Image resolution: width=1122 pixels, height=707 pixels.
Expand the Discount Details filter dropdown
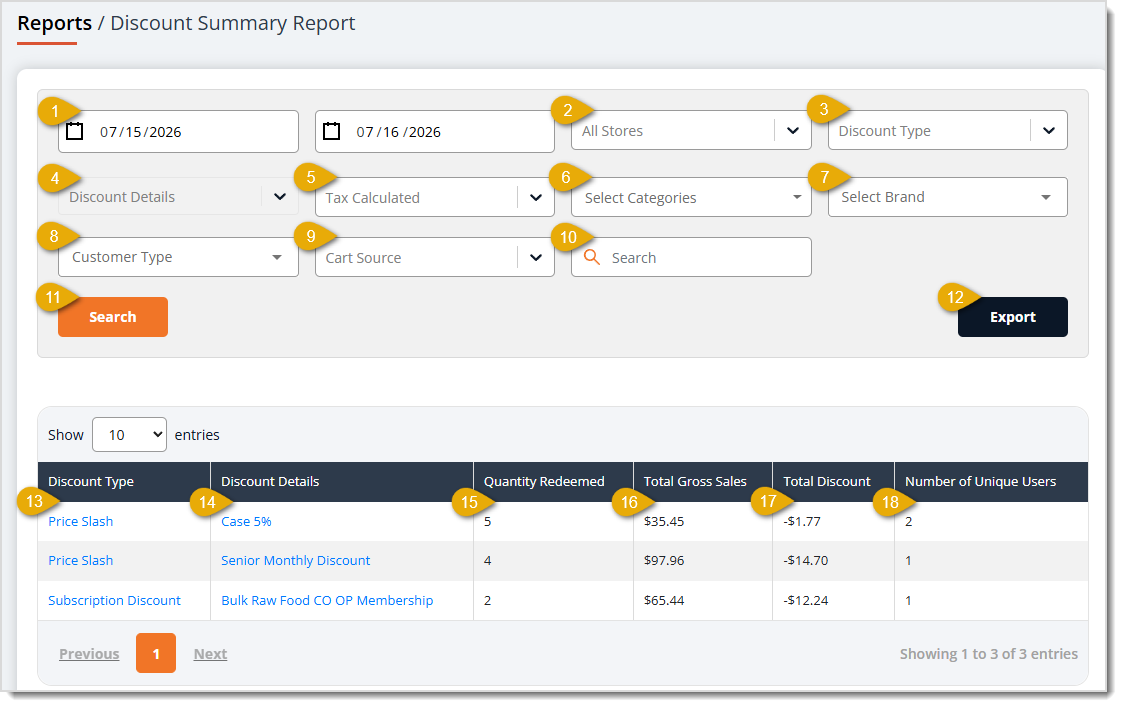pos(178,197)
